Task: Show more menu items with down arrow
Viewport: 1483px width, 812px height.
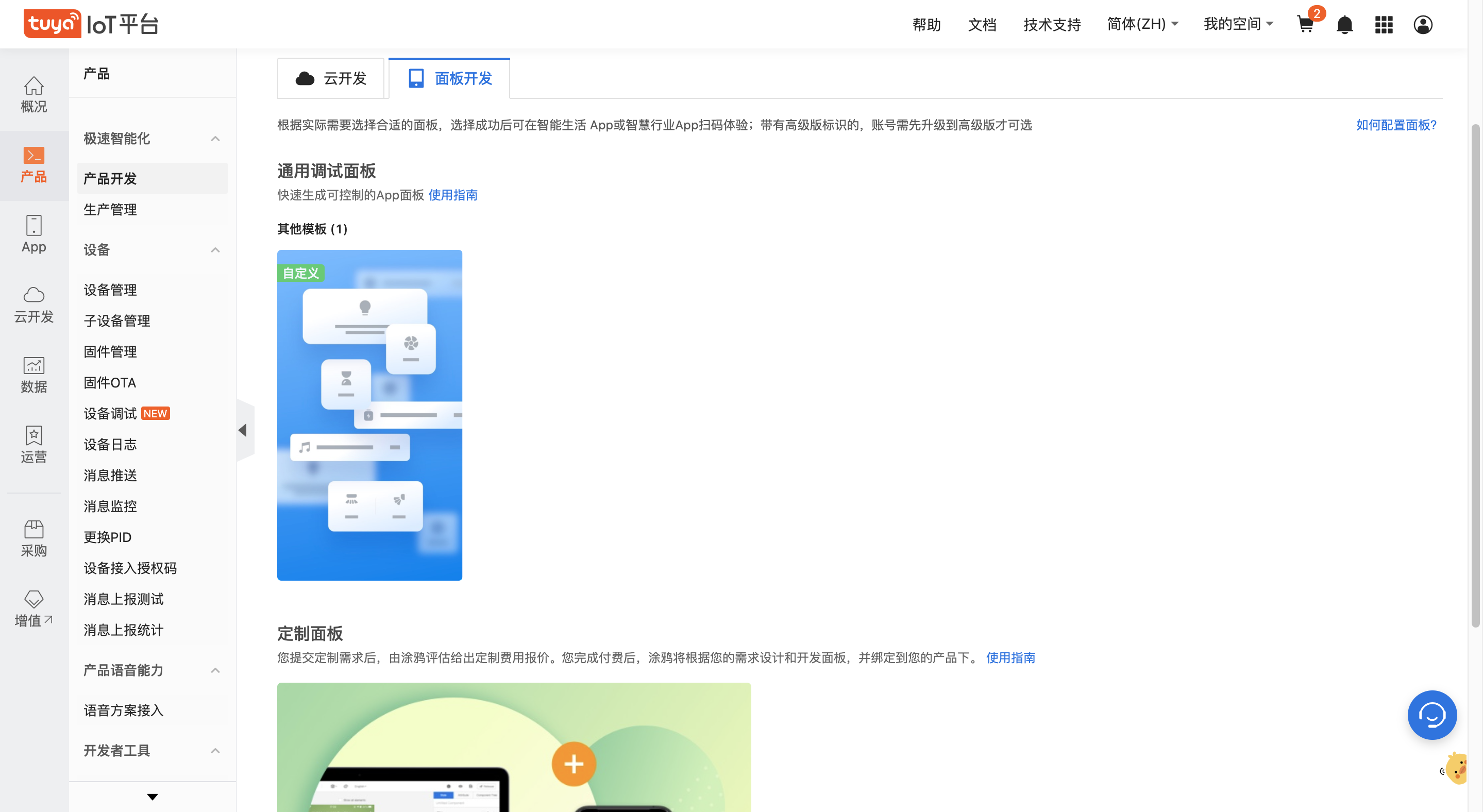Action: (x=152, y=797)
